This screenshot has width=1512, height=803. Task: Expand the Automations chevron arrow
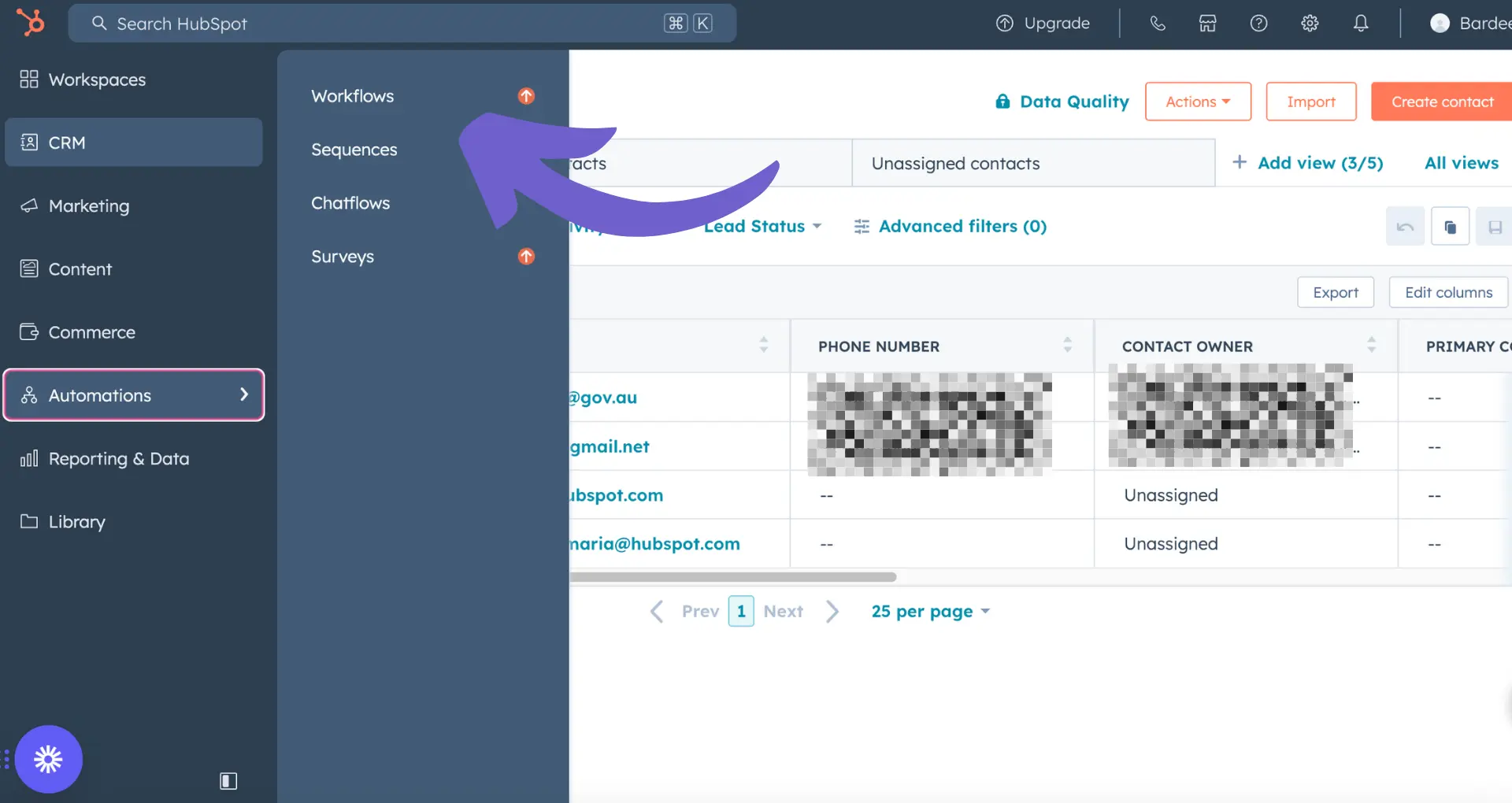tap(244, 394)
